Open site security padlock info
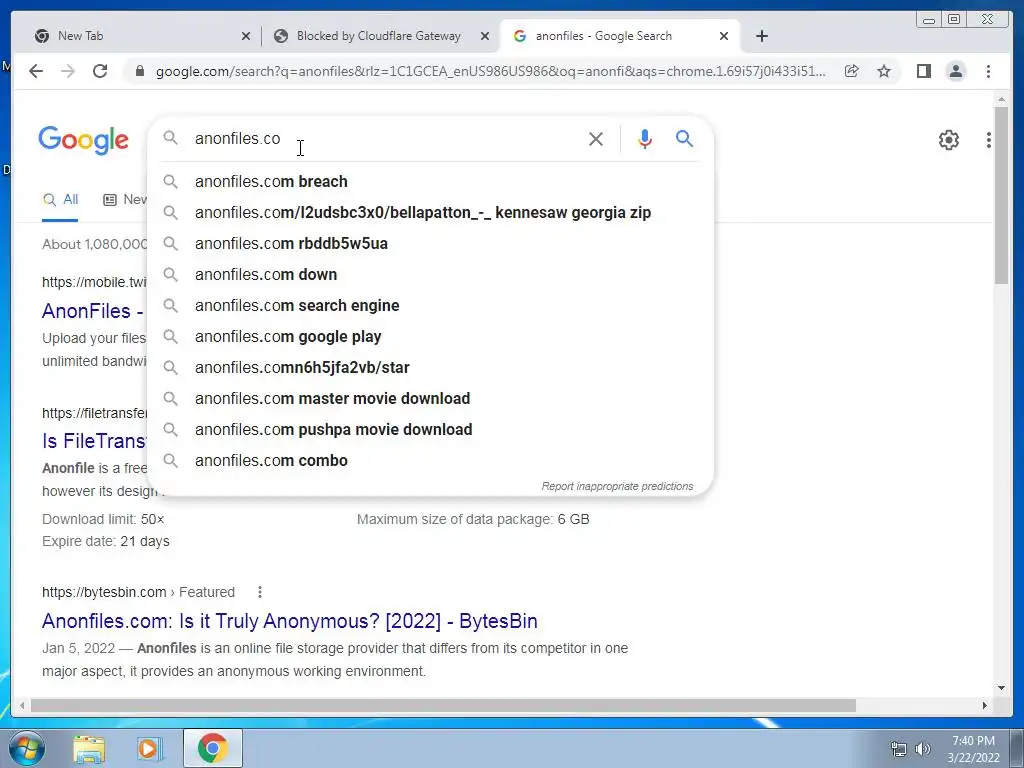Viewport: 1024px width, 768px height. coord(139,71)
